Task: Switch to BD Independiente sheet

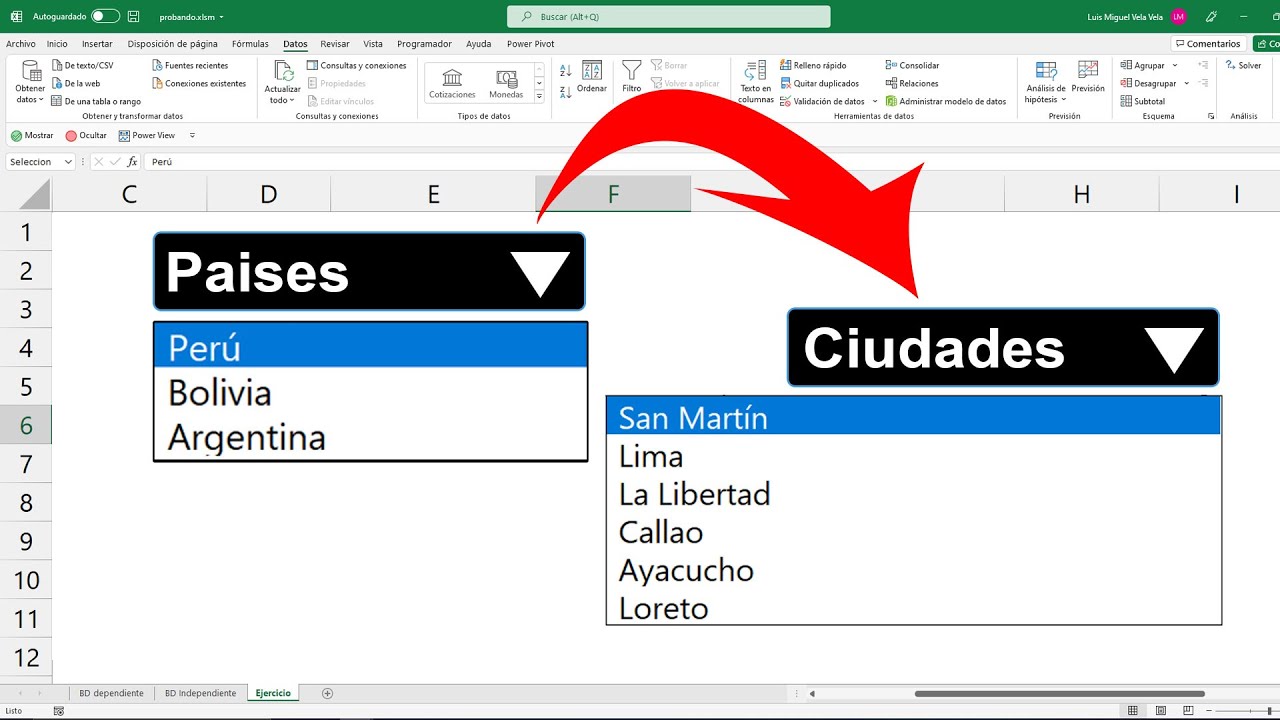Action: [x=200, y=693]
